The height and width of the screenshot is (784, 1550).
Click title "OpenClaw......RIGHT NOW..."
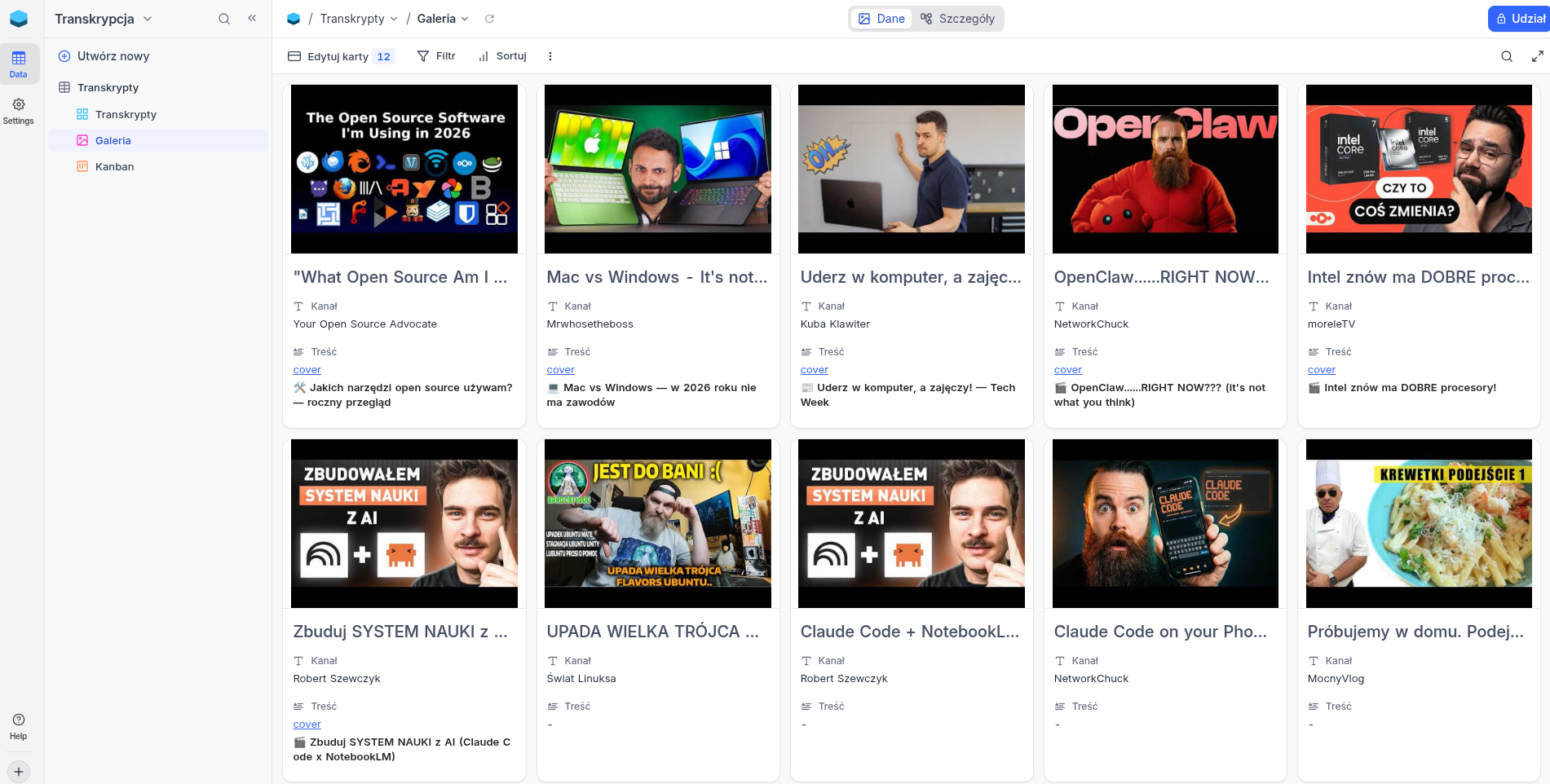(1162, 277)
